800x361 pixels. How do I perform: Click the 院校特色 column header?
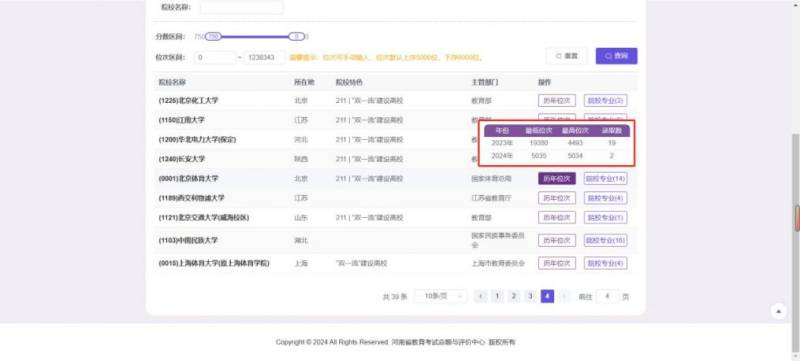[349, 82]
